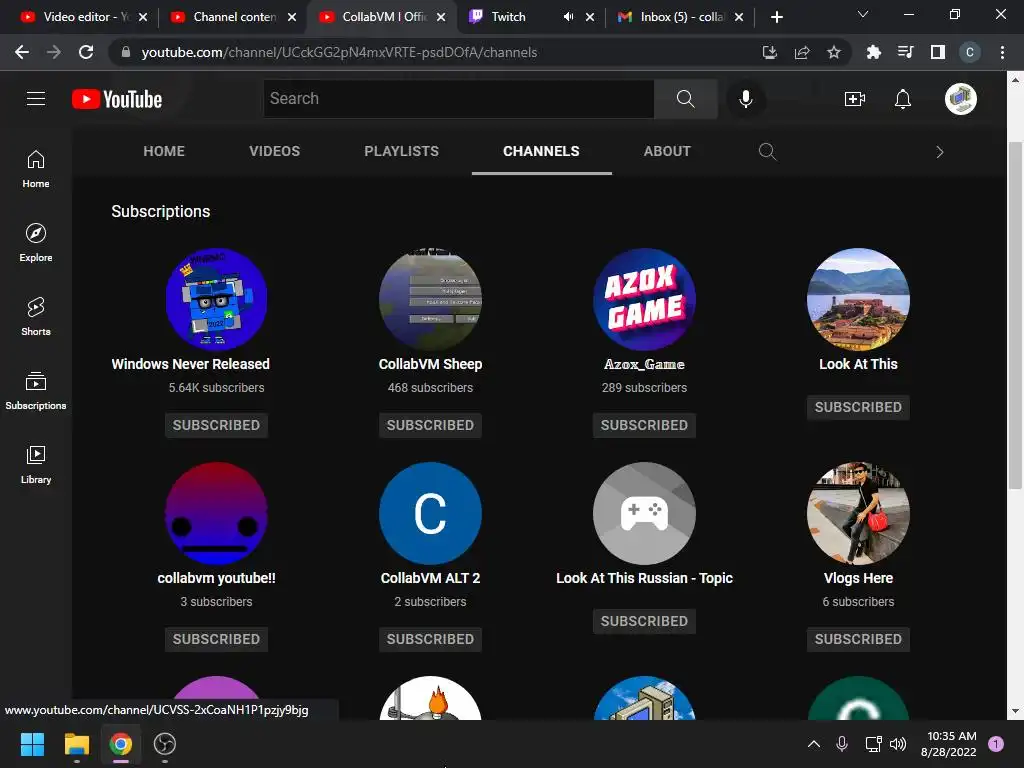Open Chrome profile C icon
This screenshot has height=768, width=1024.
click(x=970, y=52)
